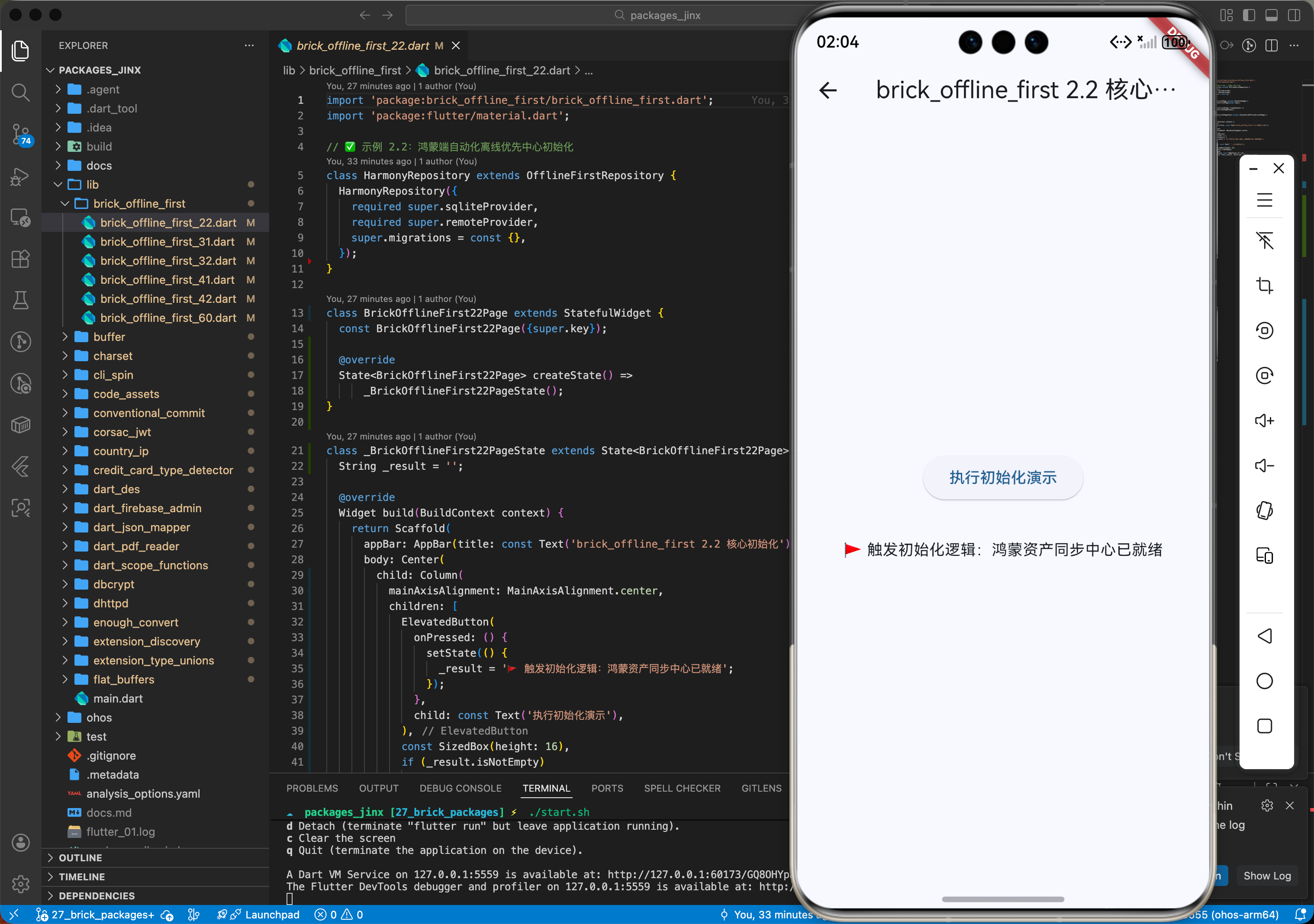The height and width of the screenshot is (924, 1314).
Task: Toggle secondary side bar layout icon
Action: pyautogui.click(x=1293, y=16)
